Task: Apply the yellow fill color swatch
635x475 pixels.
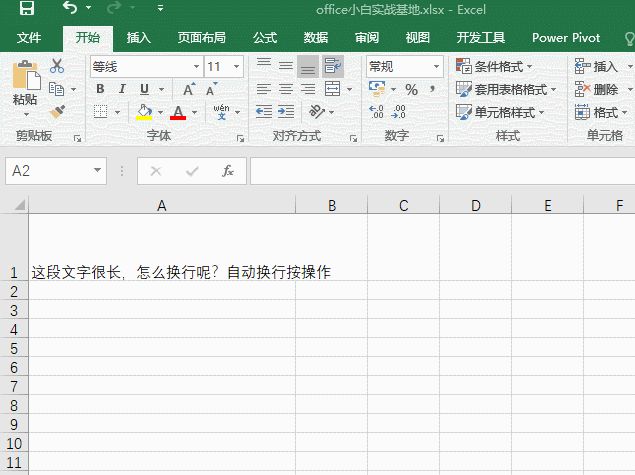Action: [x=144, y=113]
